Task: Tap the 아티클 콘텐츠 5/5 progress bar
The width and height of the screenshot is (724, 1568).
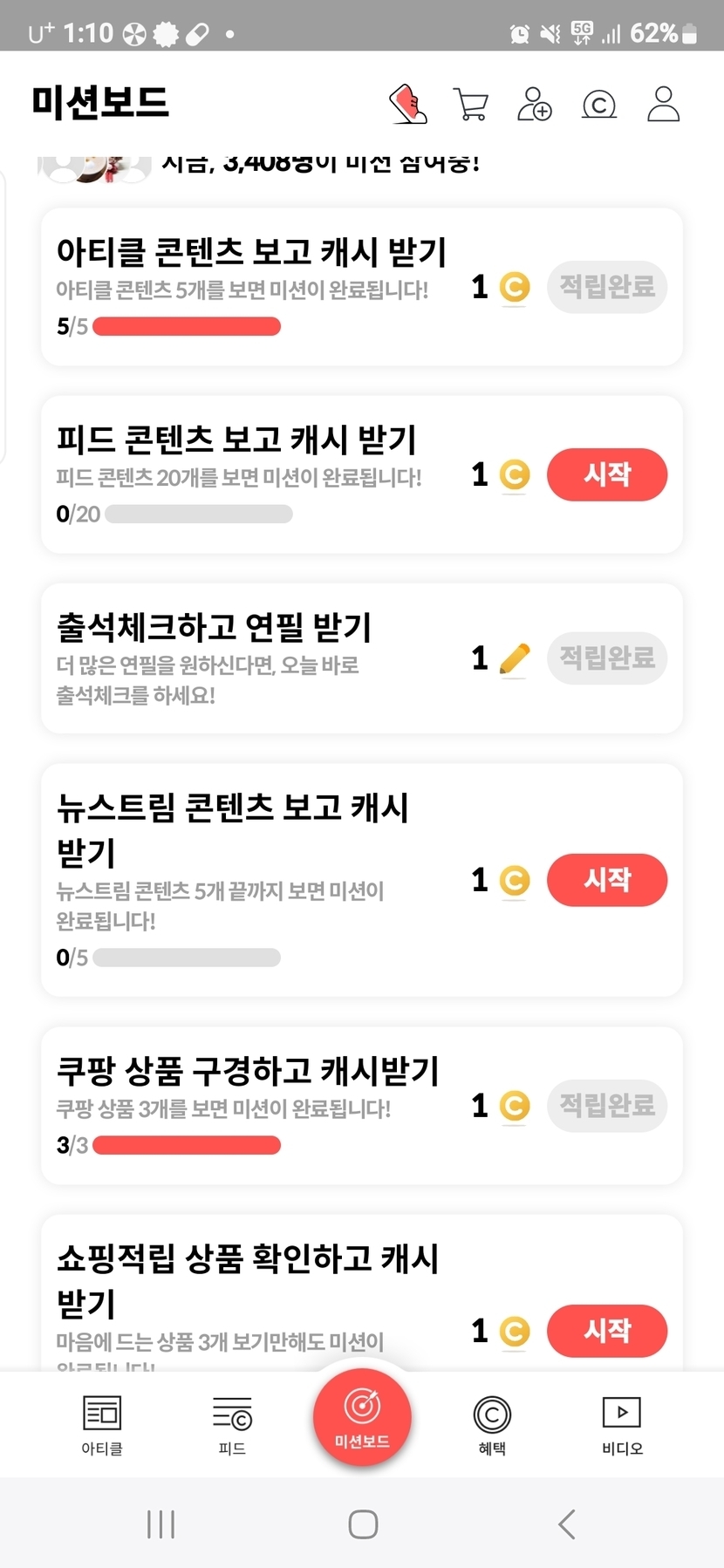Action: [187, 327]
